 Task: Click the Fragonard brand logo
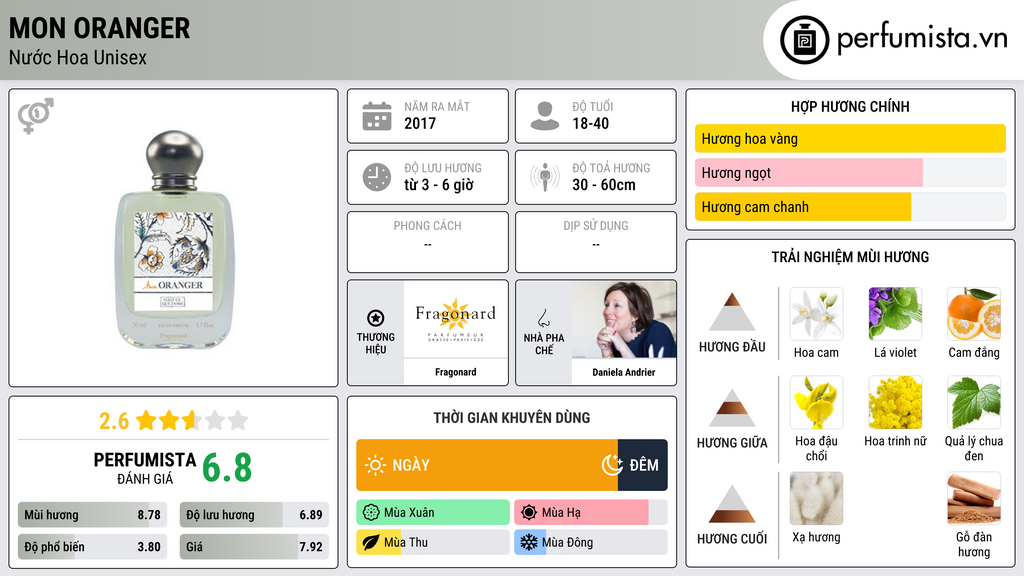click(x=455, y=320)
